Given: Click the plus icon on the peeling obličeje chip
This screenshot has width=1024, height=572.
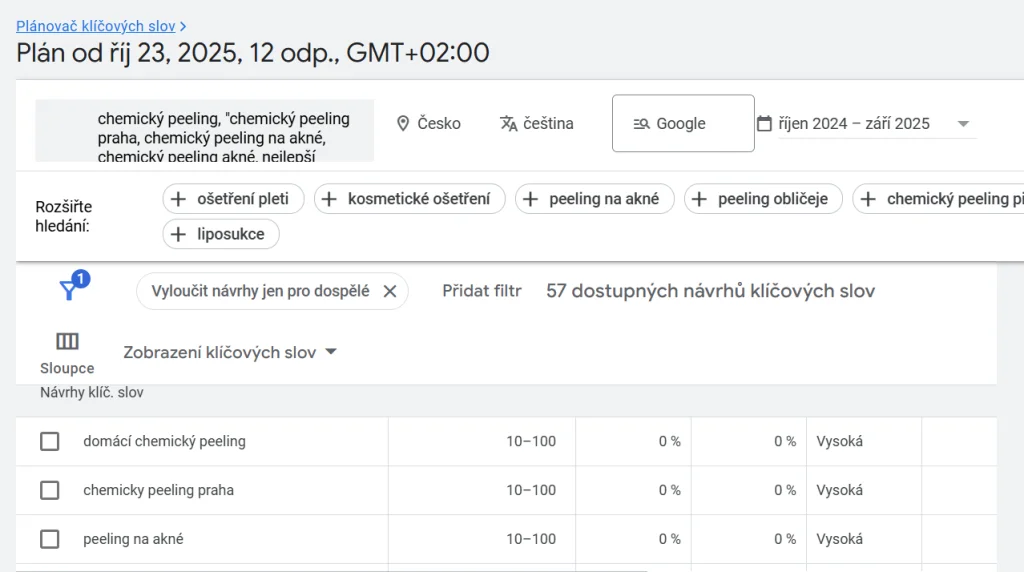Looking at the screenshot, I should [699, 199].
